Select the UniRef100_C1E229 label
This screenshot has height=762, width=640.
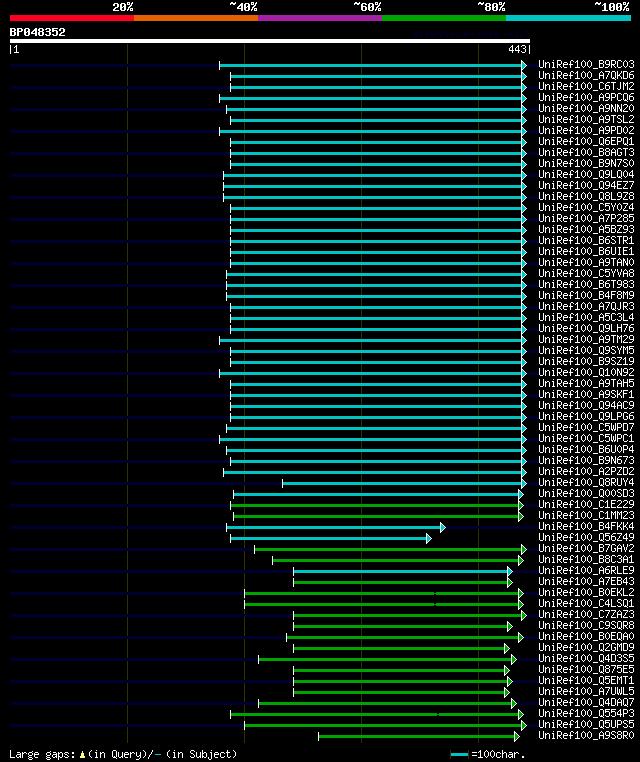point(586,504)
